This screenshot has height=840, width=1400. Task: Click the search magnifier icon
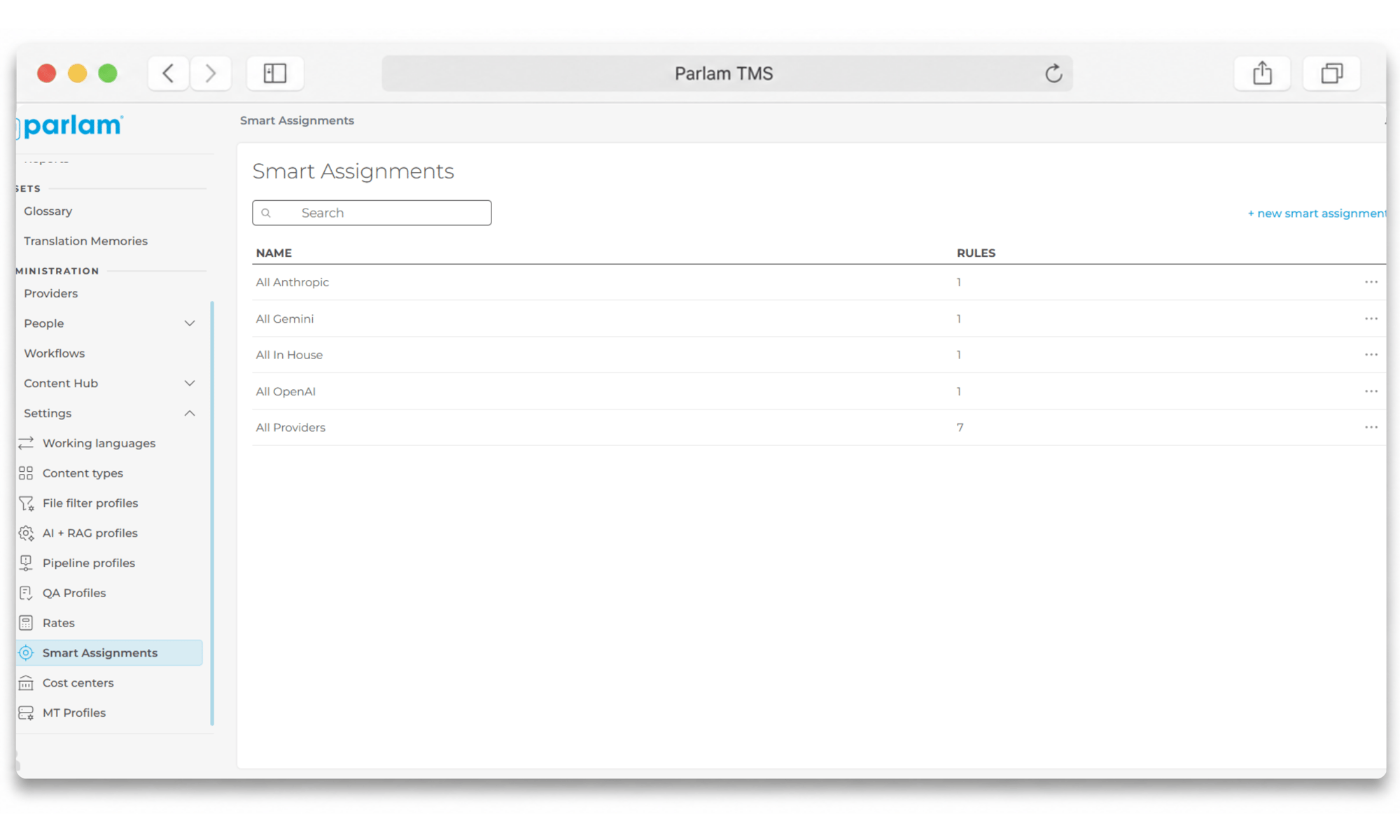click(x=266, y=213)
